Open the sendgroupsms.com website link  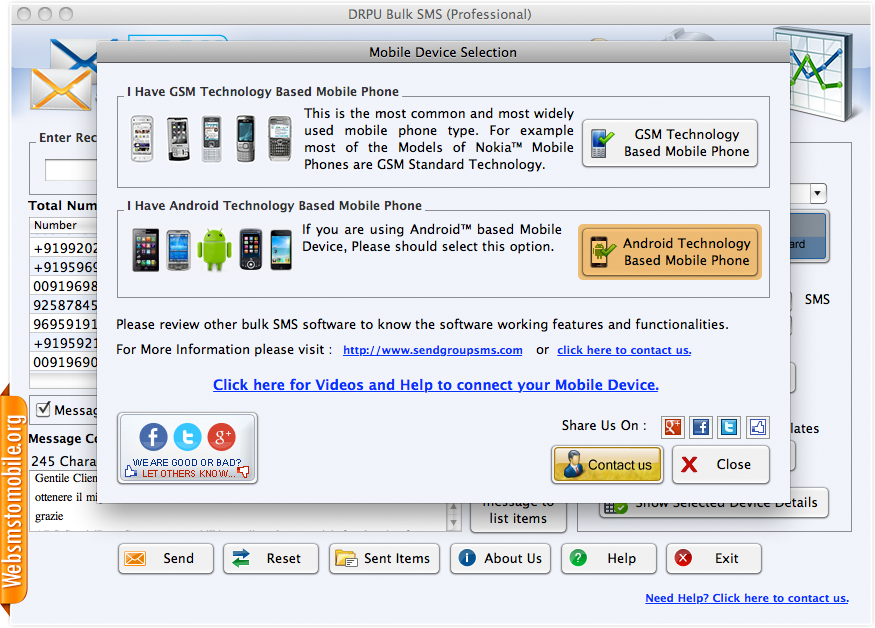[432, 350]
